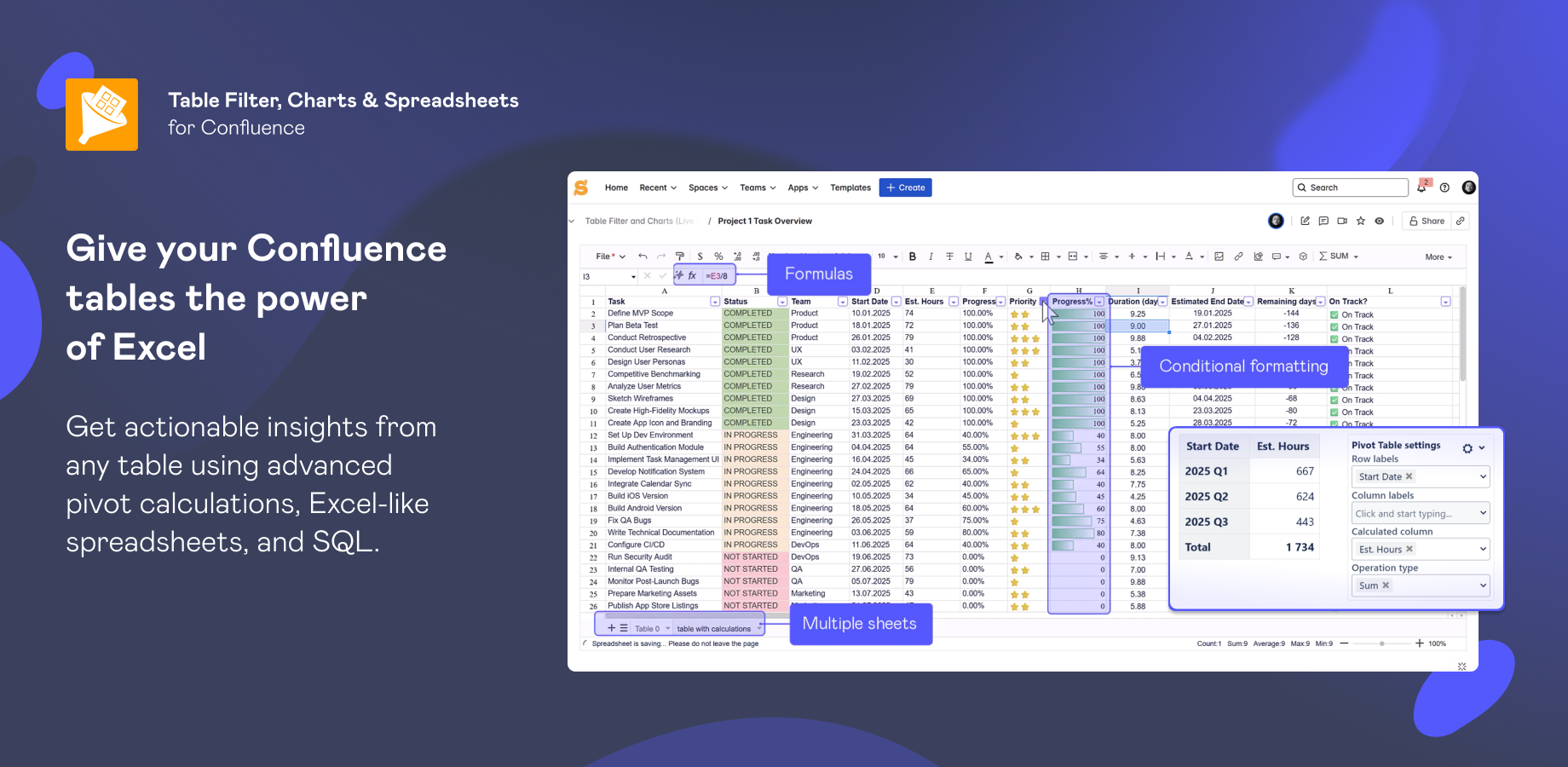Open the File menu in the spreadsheet
Screen dimensions: 1568x767
pos(610,257)
